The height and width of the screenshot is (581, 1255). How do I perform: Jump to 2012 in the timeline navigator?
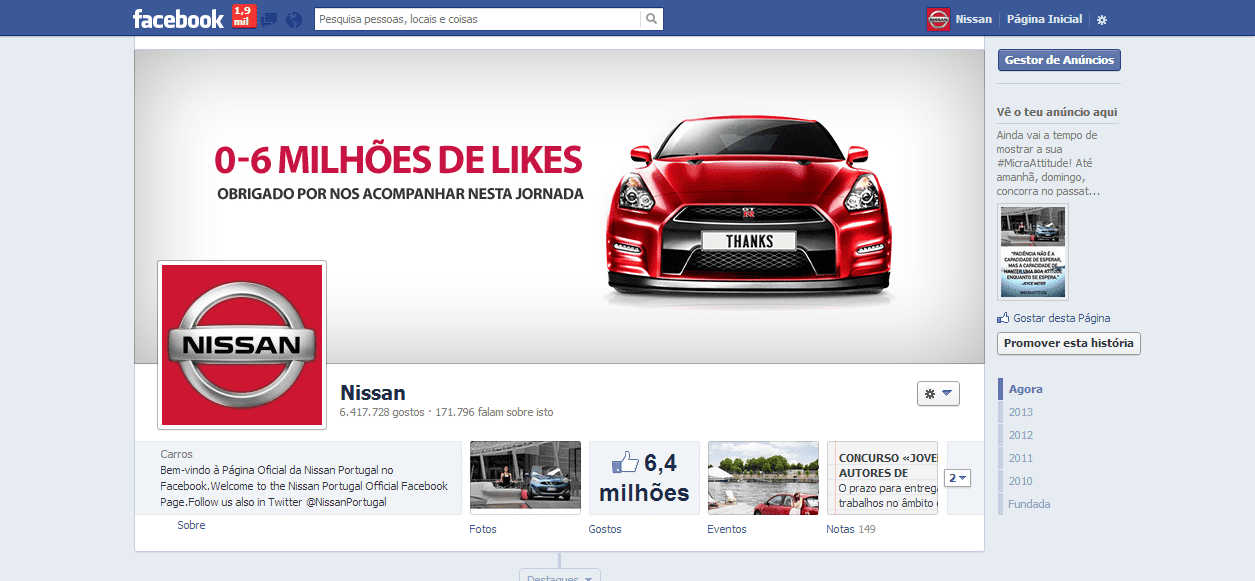pos(1021,435)
